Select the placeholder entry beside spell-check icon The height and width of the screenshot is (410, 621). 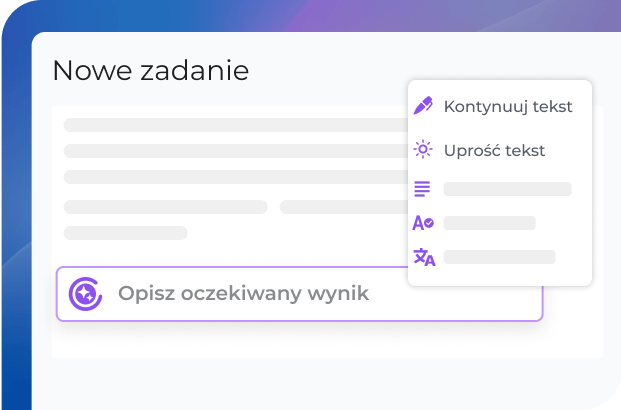click(489, 223)
